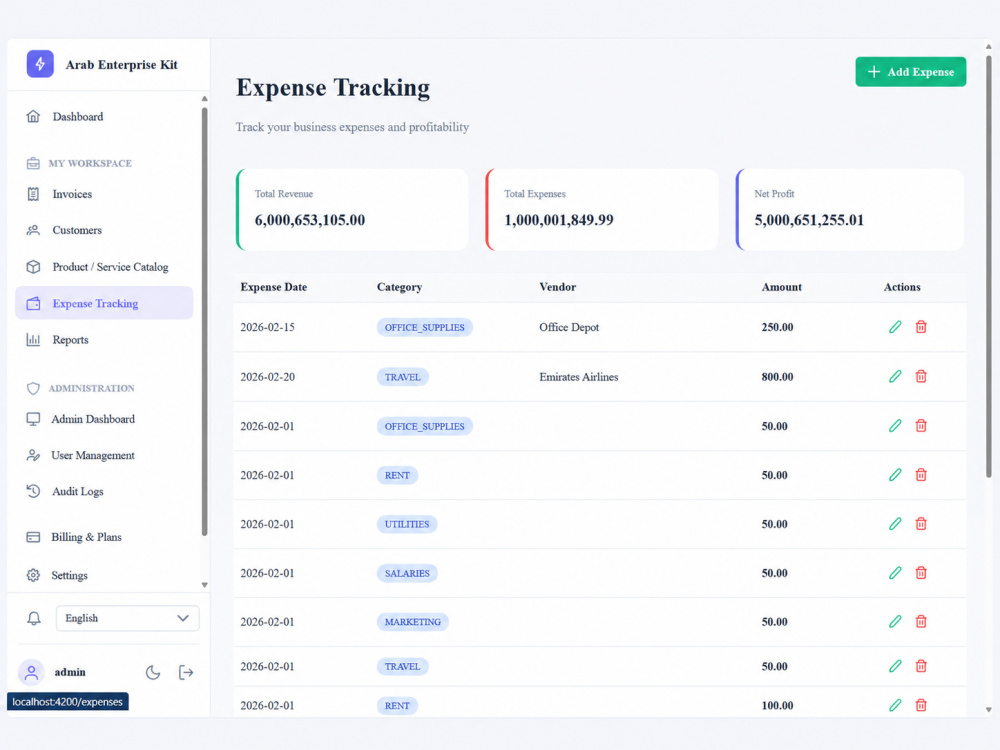Click the Arab Enterprise Kit lightning logo
This screenshot has height=750, width=1000.
point(40,64)
